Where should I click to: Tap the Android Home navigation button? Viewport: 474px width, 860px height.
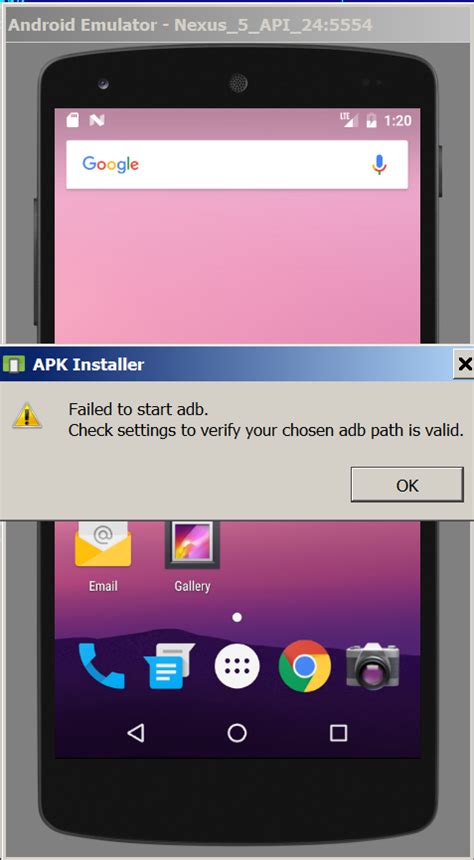[x=237, y=733]
